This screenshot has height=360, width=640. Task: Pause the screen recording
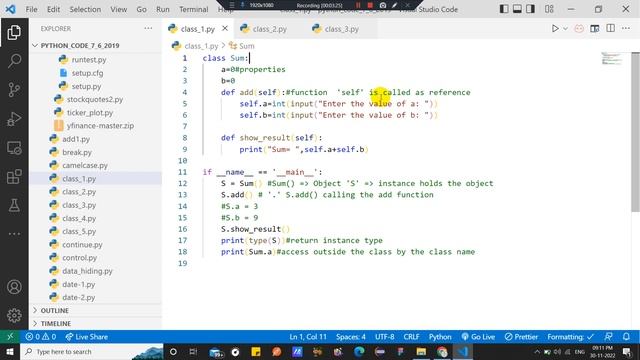[358, 5]
